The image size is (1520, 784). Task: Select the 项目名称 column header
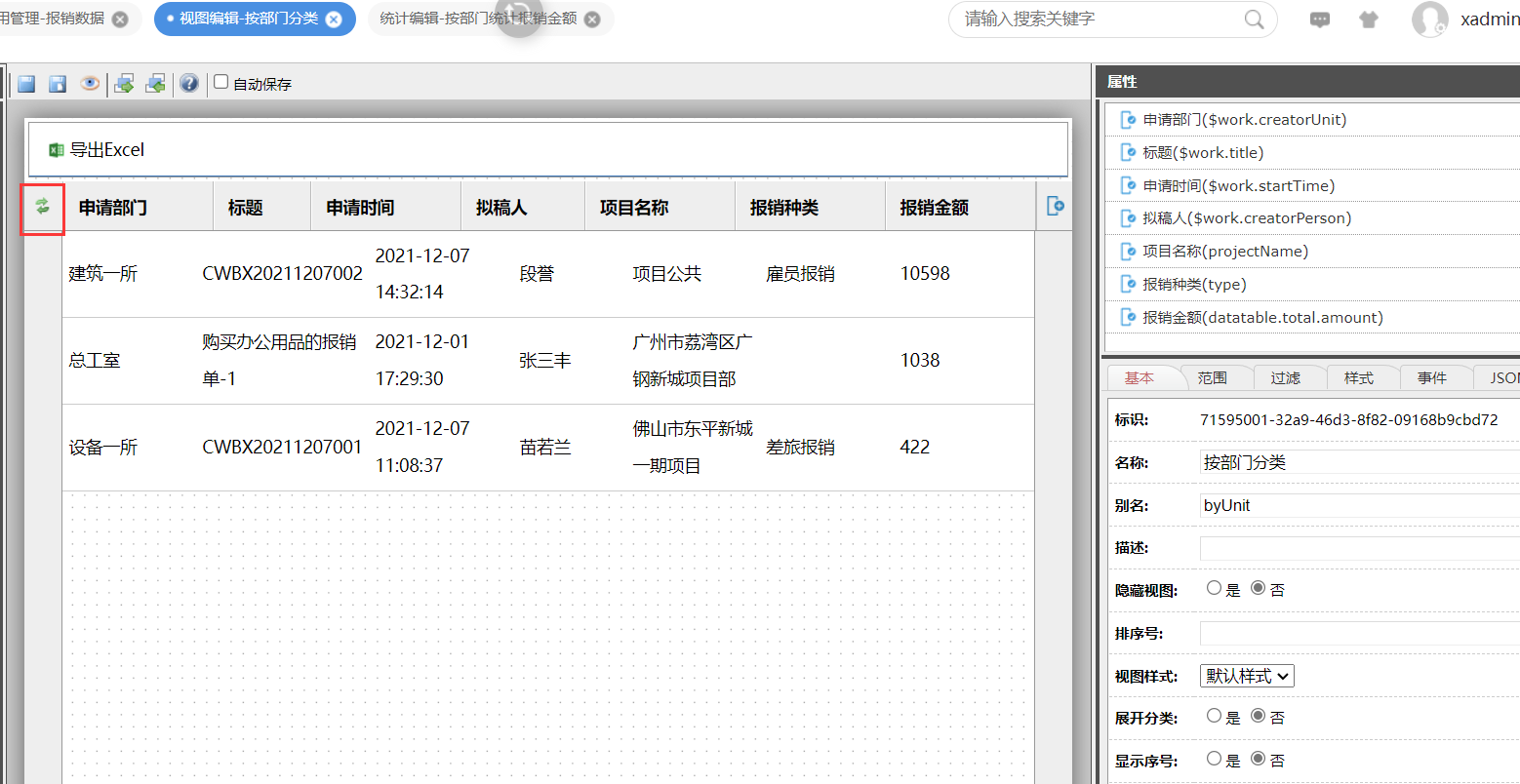[660, 207]
